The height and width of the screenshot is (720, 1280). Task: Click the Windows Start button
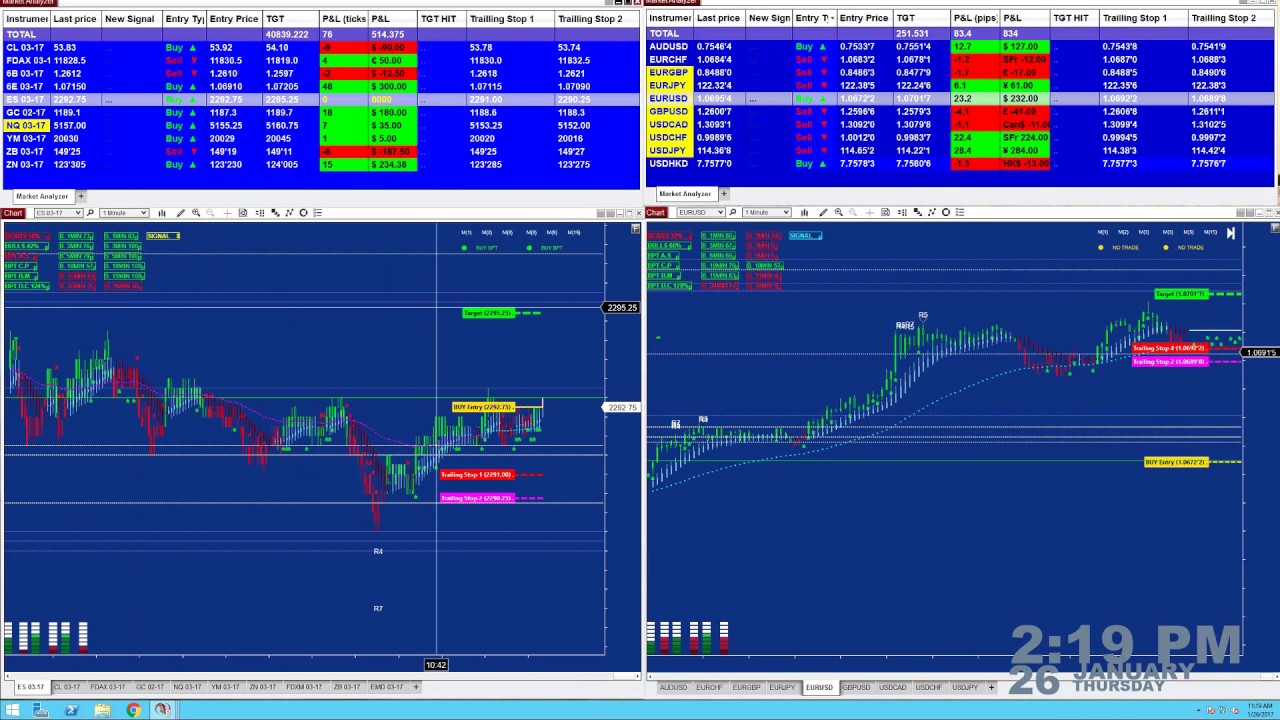coord(13,710)
